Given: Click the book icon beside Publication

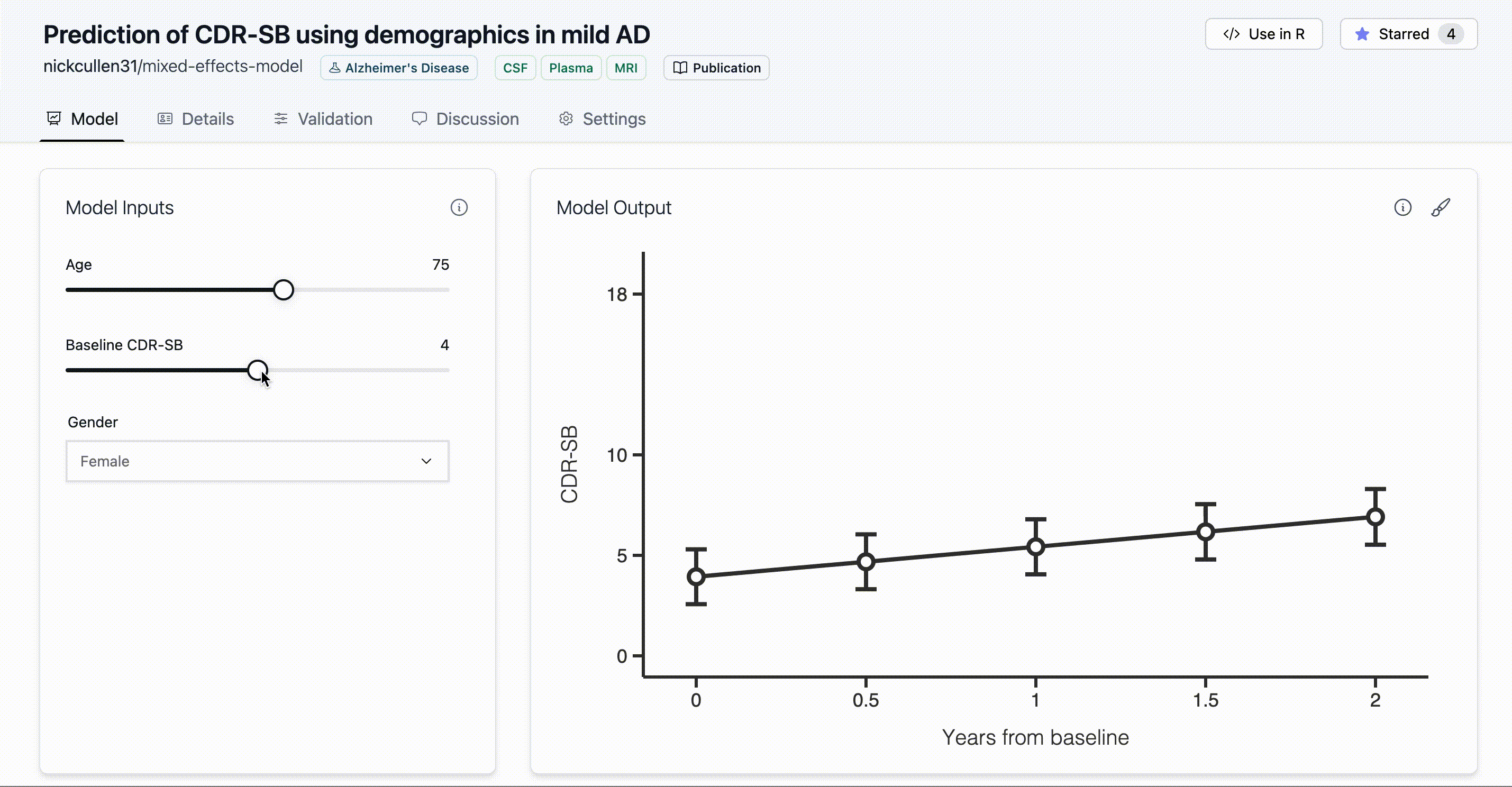Looking at the screenshot, I should point(680,68).
